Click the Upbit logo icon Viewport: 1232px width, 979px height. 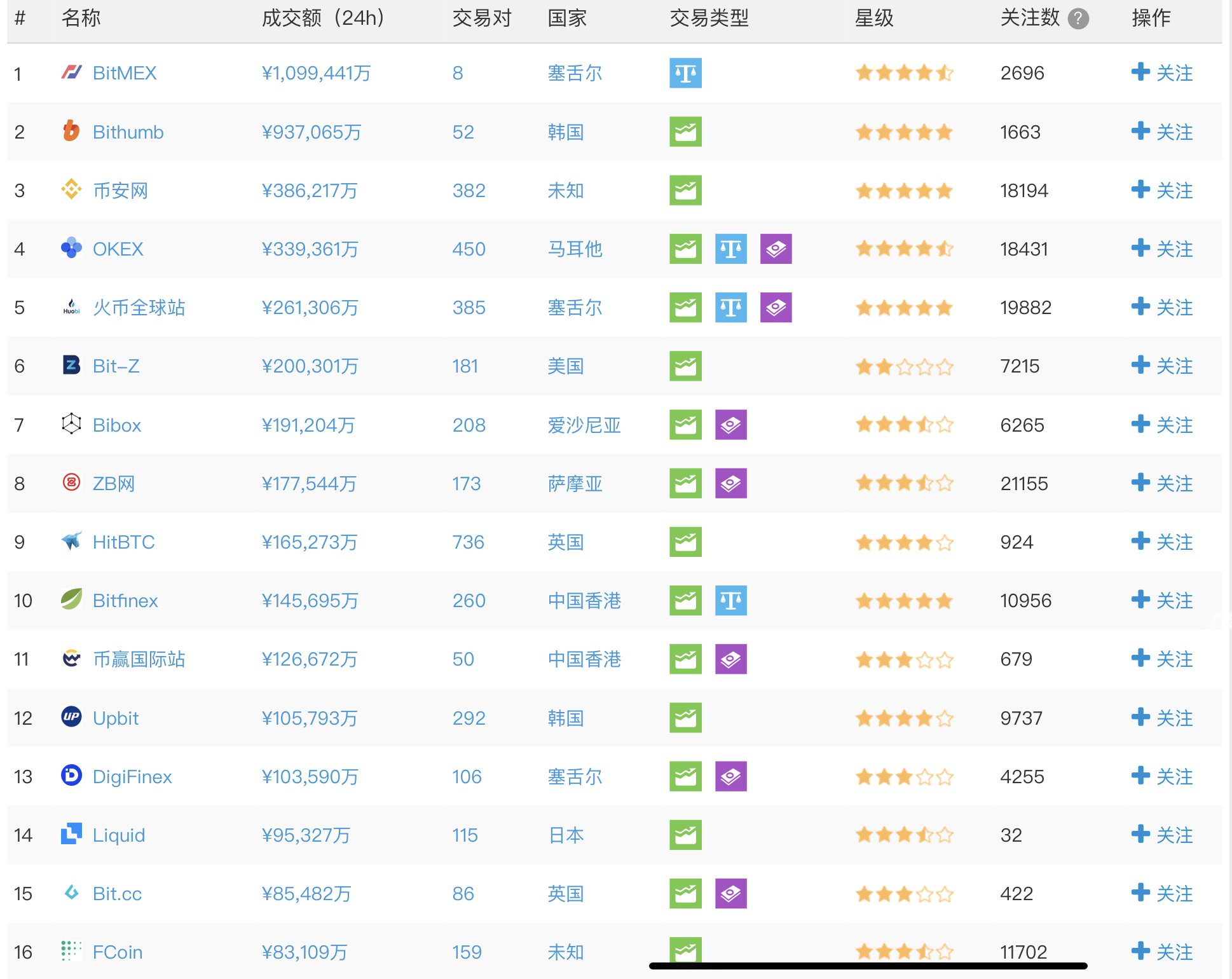pos(71,716)
